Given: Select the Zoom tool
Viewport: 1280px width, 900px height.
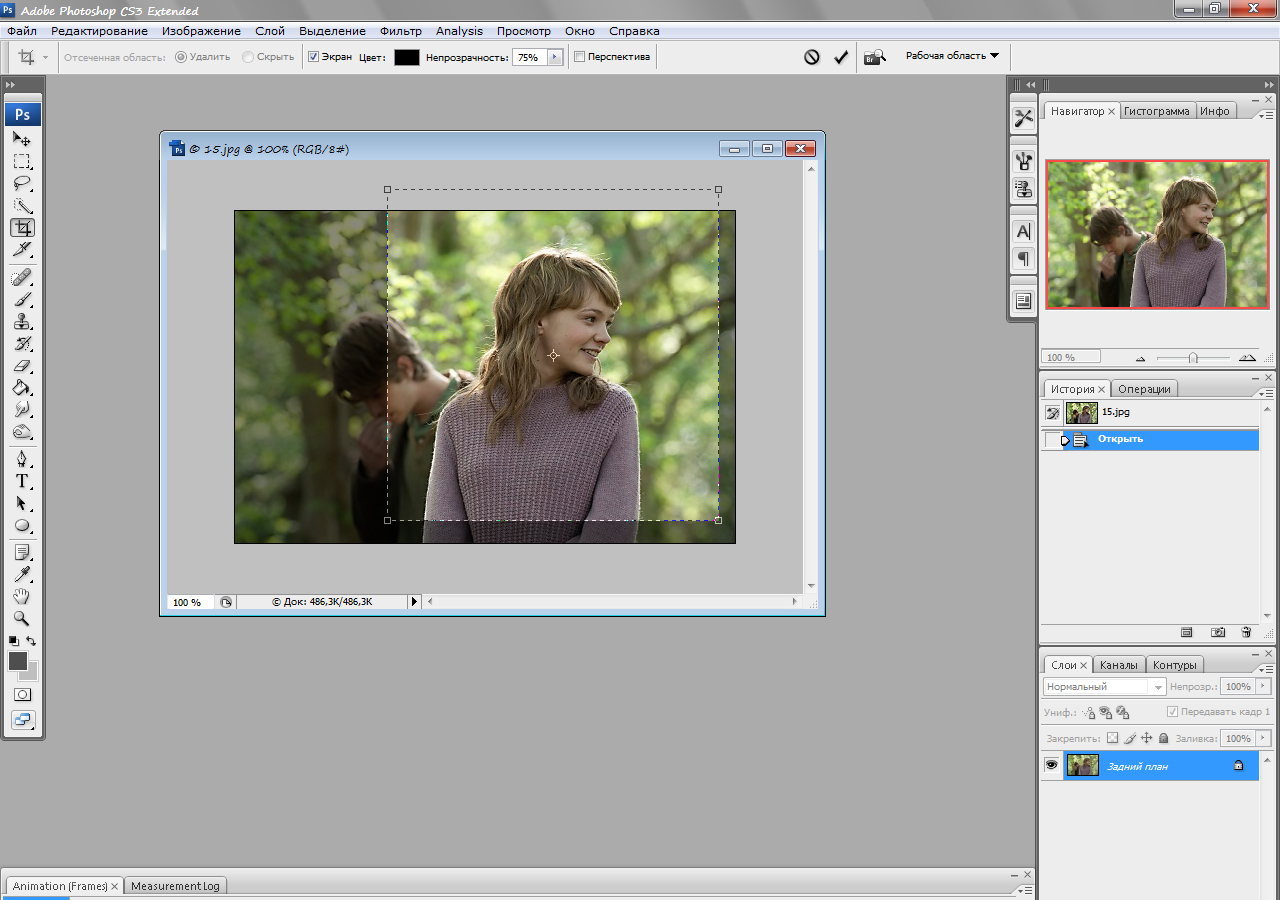Looking at the screenshot, I should click(x=22, y=618).
